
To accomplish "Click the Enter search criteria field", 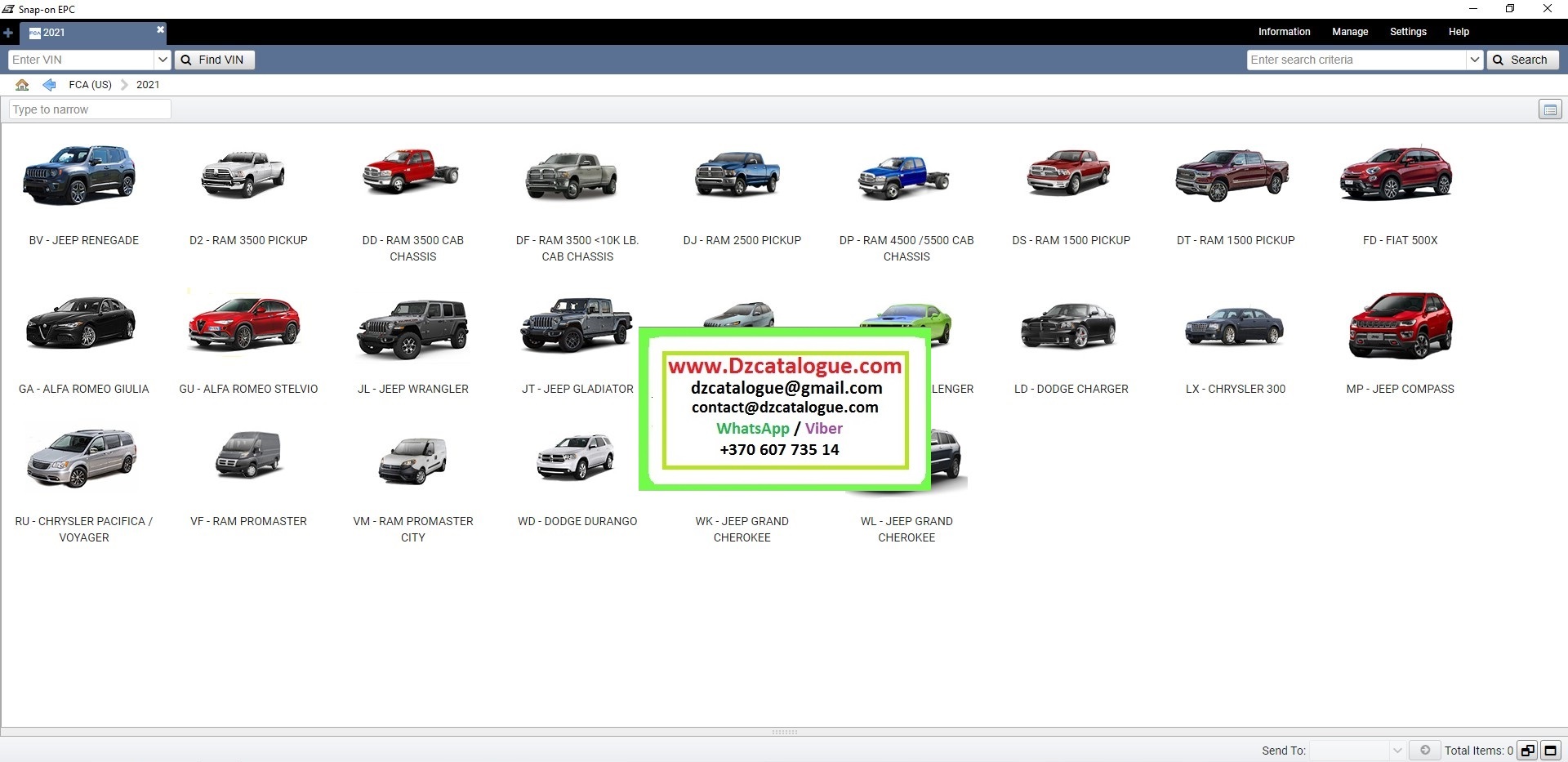I will pos(1357,60).
